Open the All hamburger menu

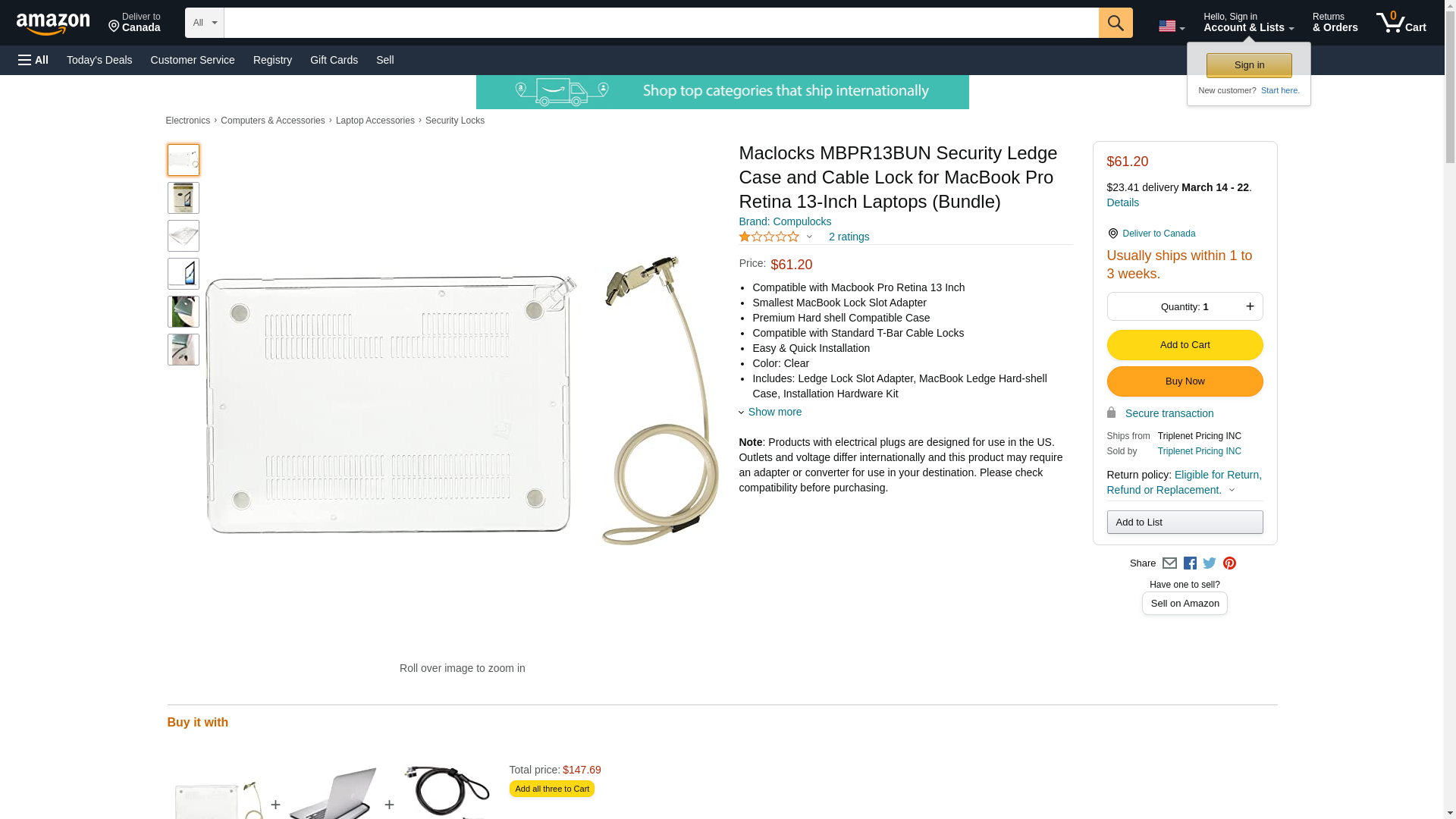(x=33, y=60)
